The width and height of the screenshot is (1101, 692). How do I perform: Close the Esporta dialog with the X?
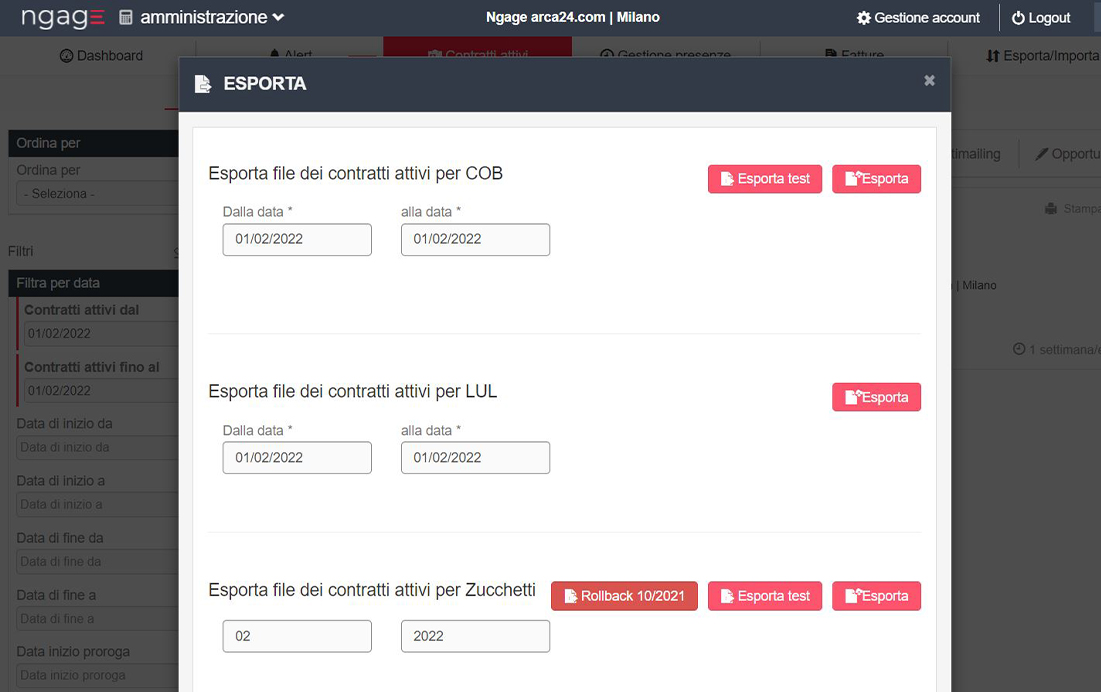click(x=929, y=81)
